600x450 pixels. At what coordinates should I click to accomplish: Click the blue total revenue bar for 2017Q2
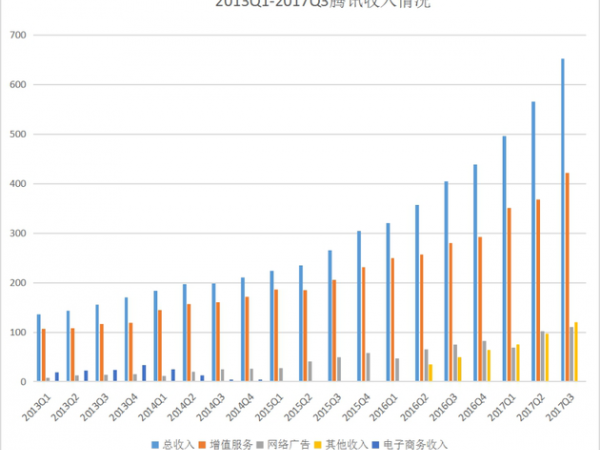(533, 241)
